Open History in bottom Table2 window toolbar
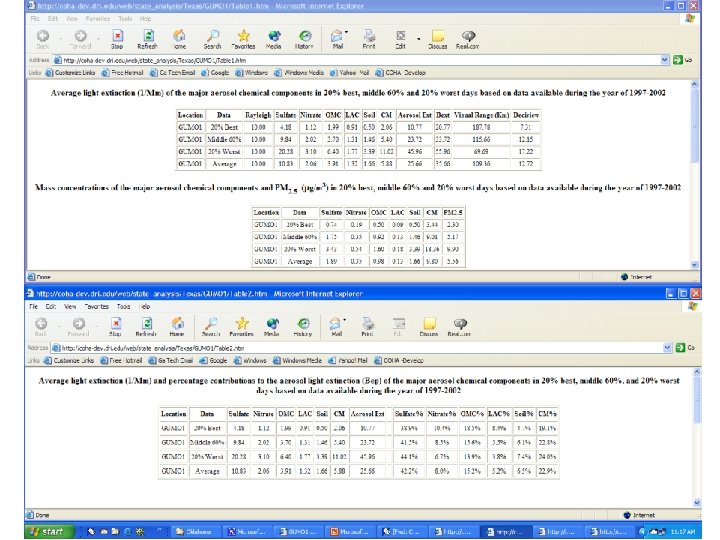The image size is (720, 540). pos(303,327)
